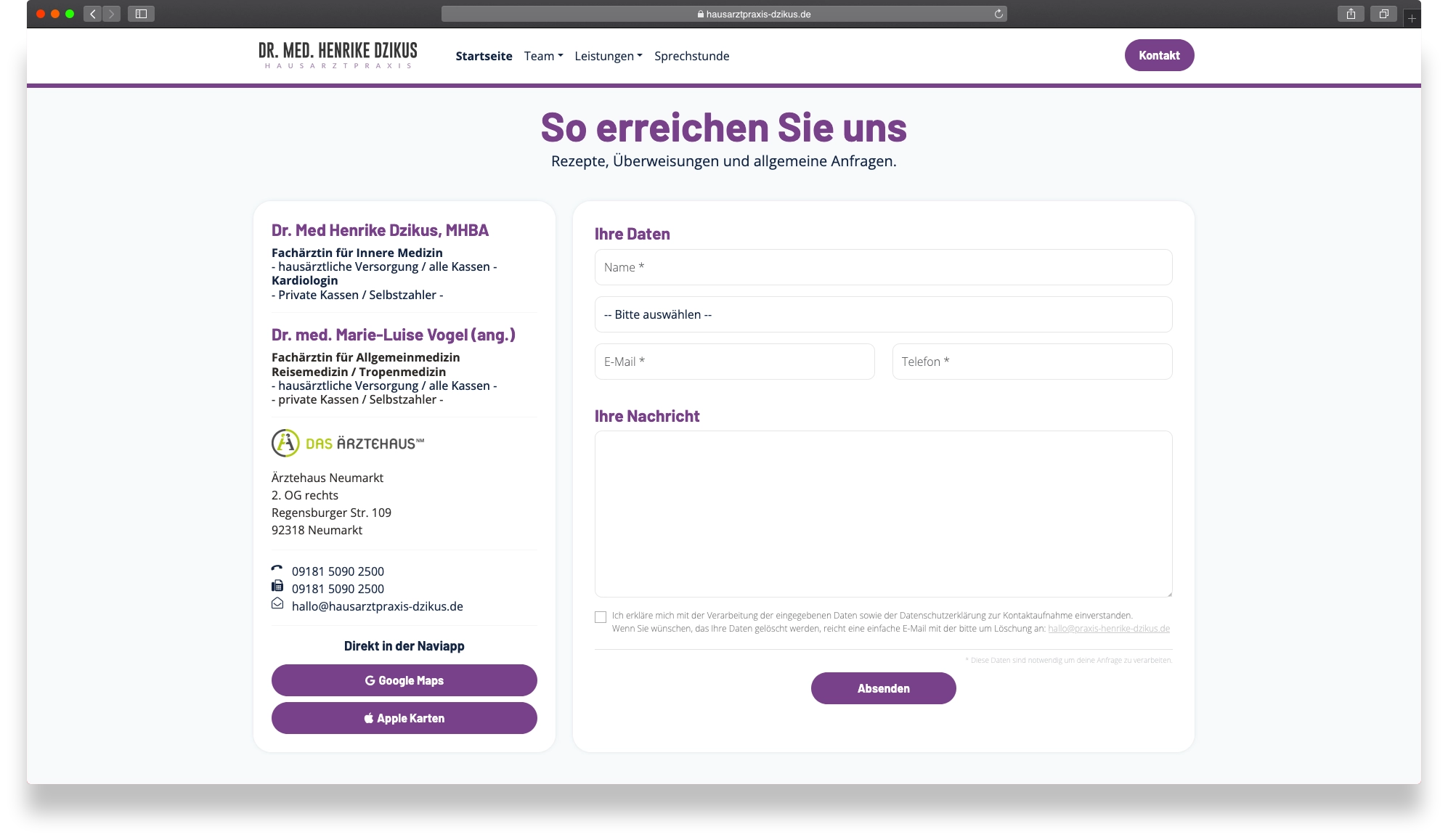Click hallo@hausarztpraxis-dzikus.de contact email

(x=378, y=606)
